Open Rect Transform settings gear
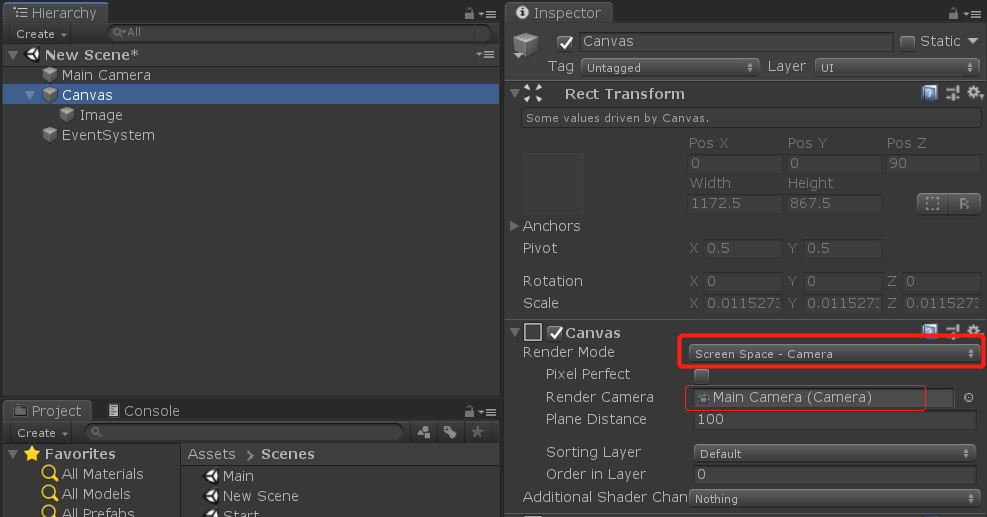The width and height of the screenshot is (987, 517). (x=974, y=93)
